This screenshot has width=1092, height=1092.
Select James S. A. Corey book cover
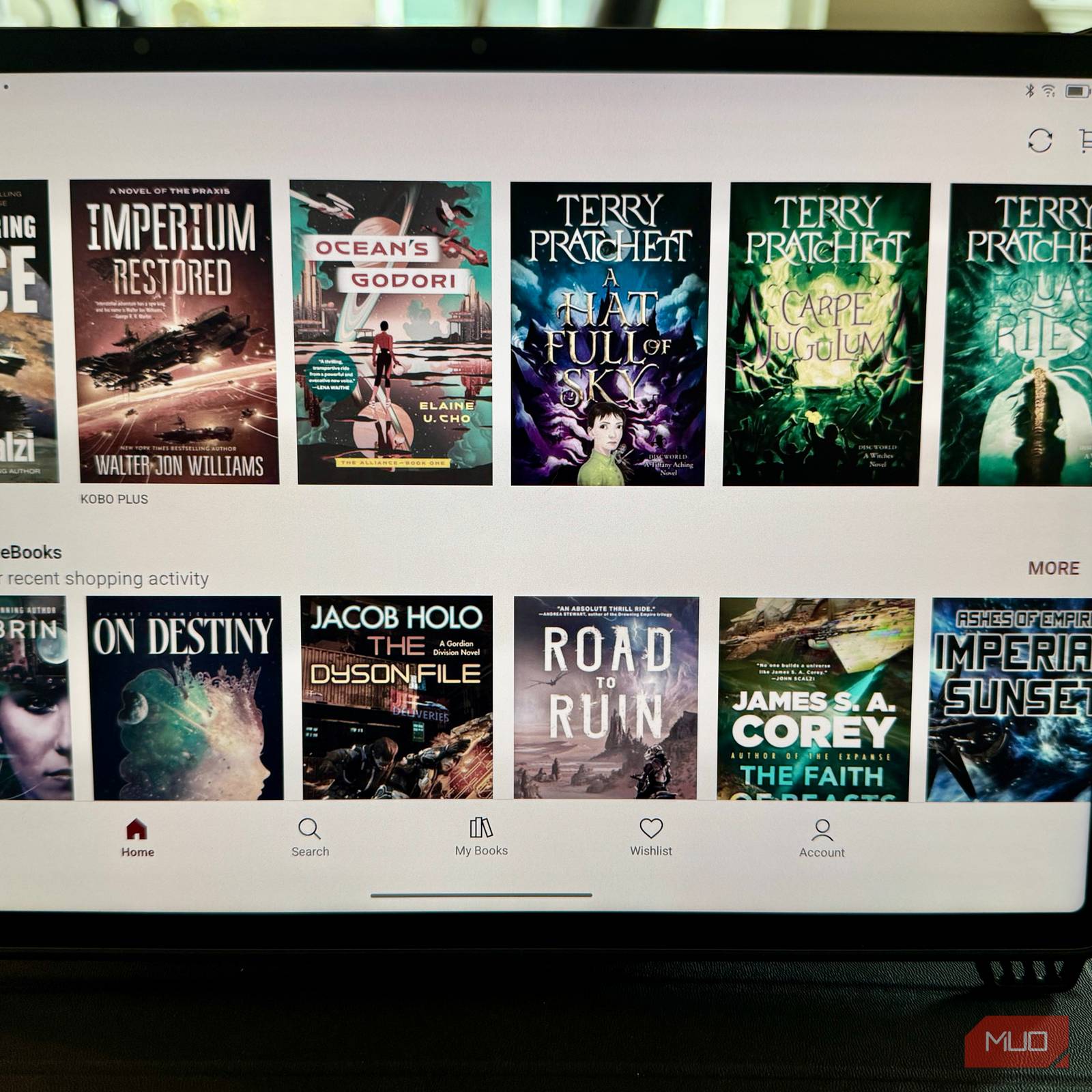(x=816, y=699)
